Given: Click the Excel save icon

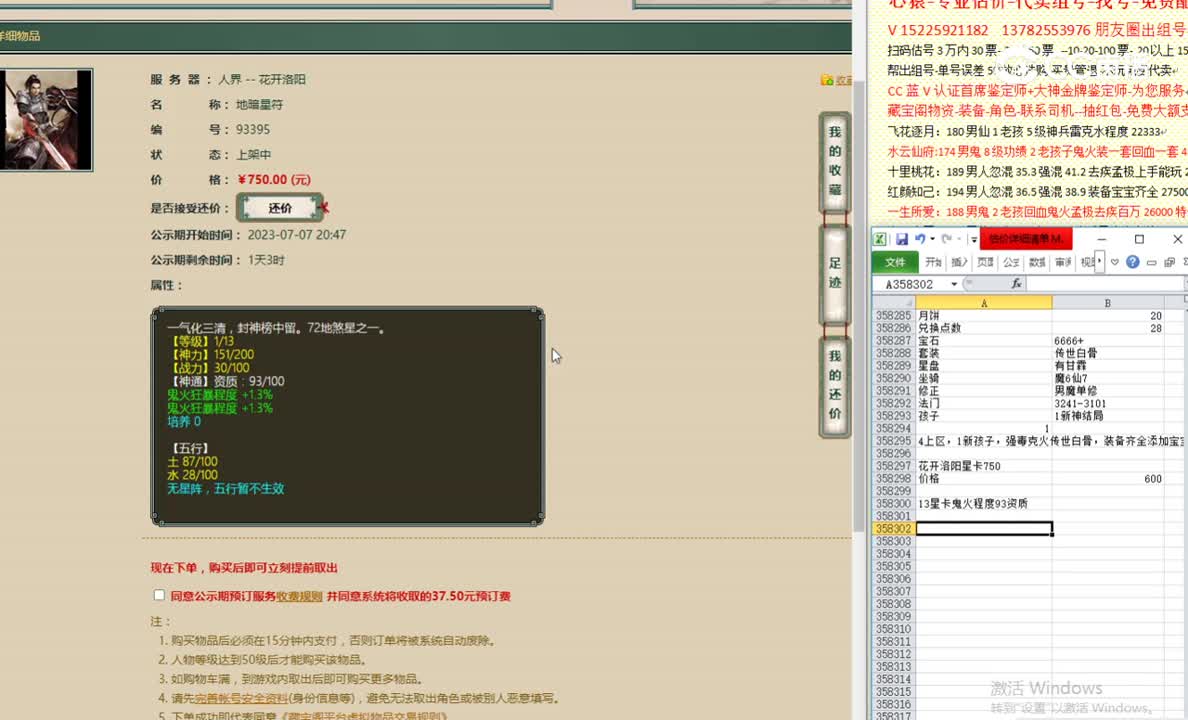Looking at the screenshot, I should point(901,240).
